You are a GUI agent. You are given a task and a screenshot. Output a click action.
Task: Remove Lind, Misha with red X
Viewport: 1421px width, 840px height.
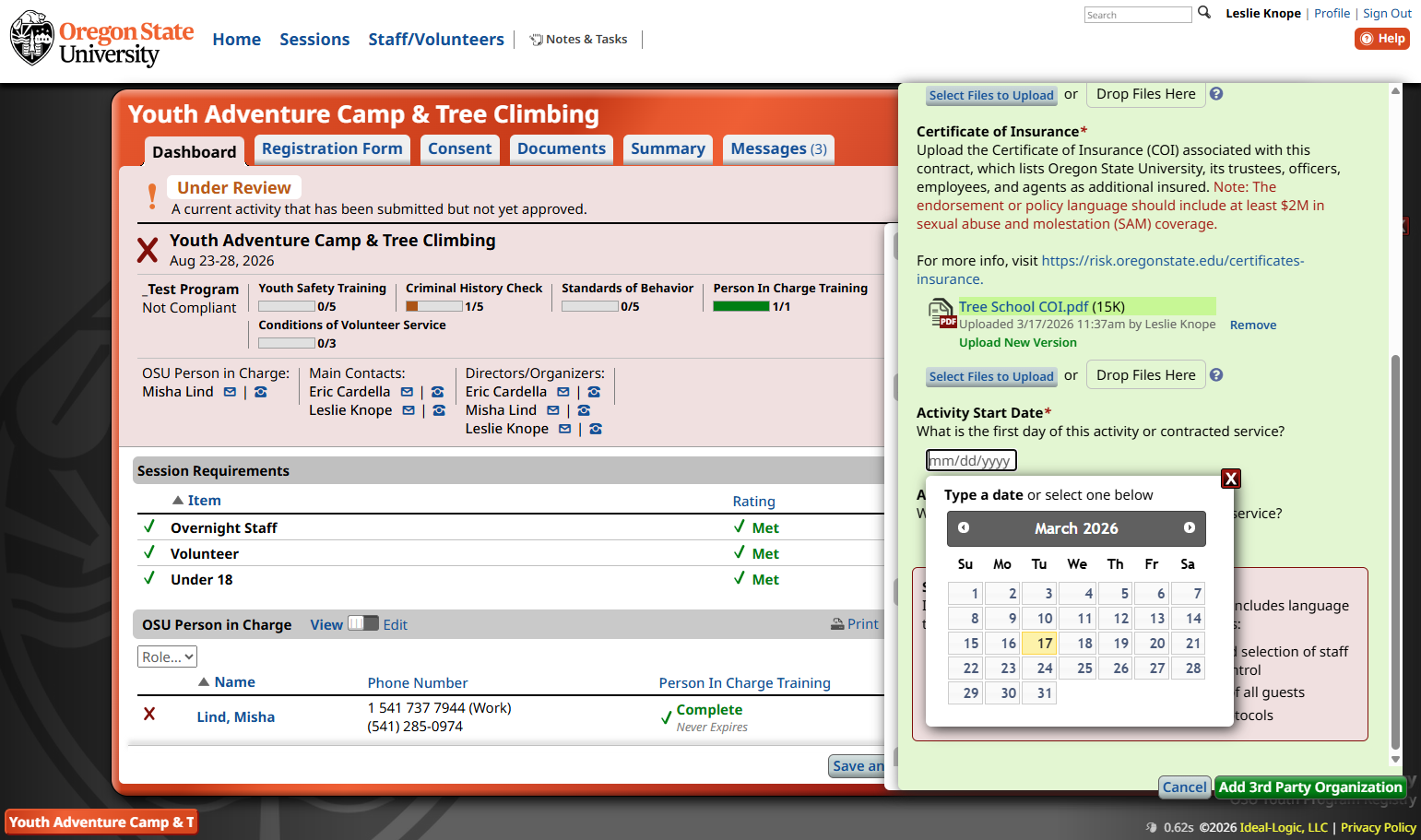(148, 715)
